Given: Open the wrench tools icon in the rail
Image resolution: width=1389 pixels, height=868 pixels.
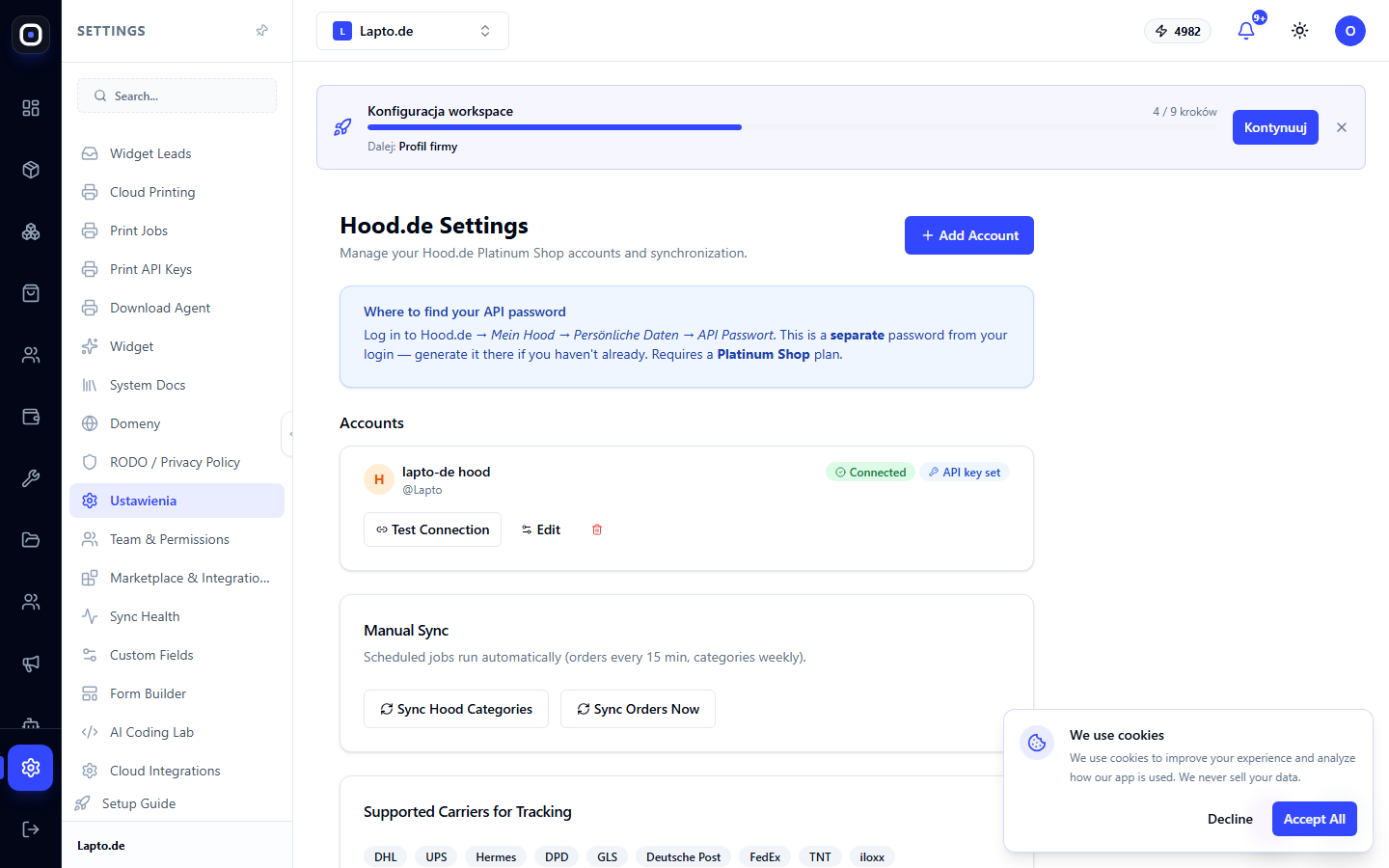Looking at the screenshot, I should tap(31, 478).
